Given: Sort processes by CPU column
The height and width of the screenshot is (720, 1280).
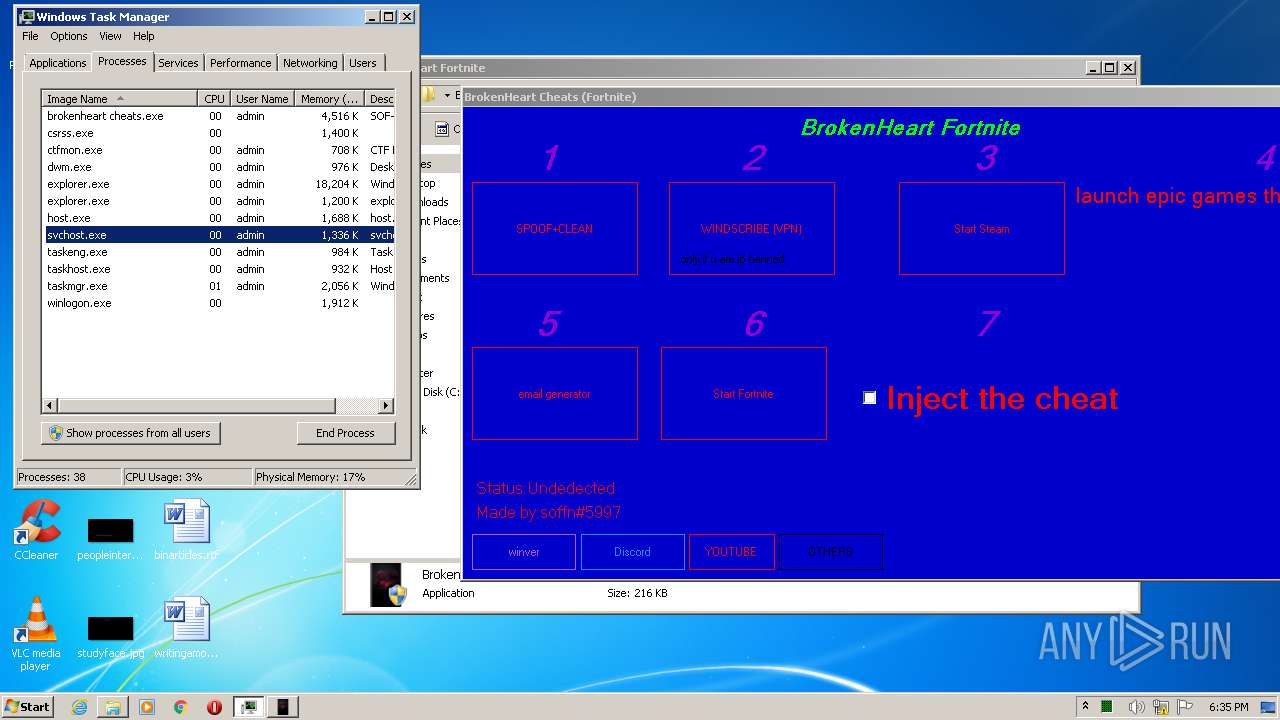Looking at the screenshot, I should [x=214, y=99].
